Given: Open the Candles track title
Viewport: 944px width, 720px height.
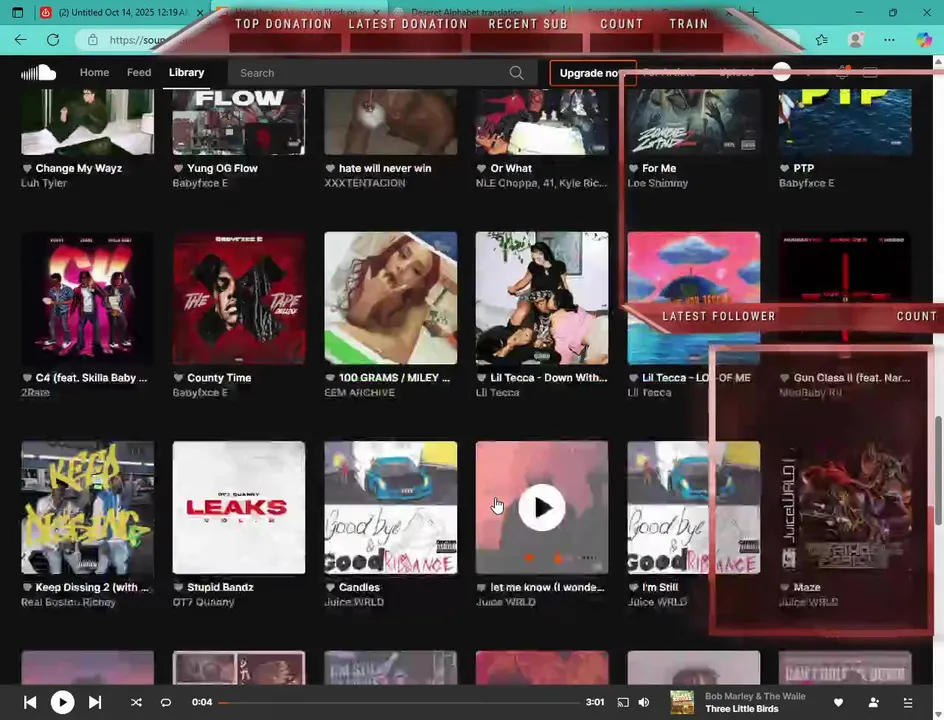Looking at the screenshot, I should tap(359, 588).
